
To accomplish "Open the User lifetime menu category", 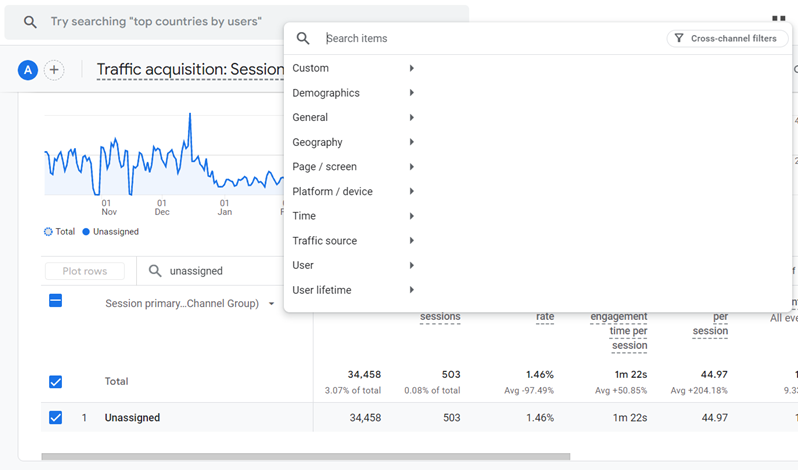I will pos(322,290).
